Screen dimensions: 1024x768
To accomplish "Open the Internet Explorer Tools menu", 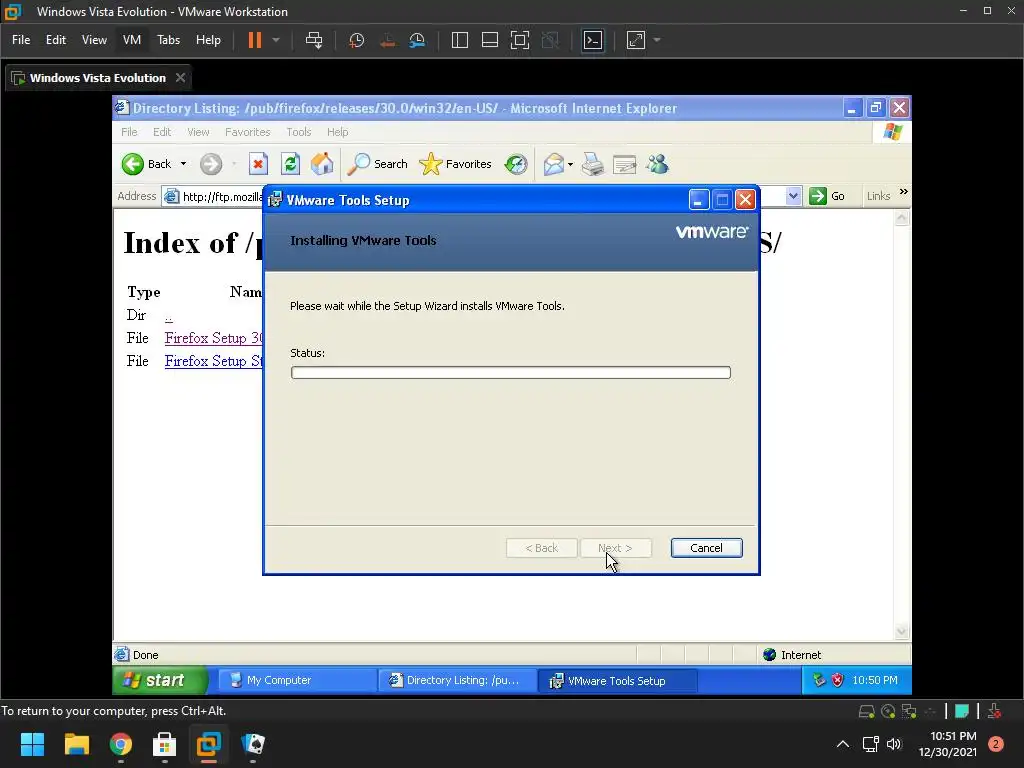I will (298, 132).
